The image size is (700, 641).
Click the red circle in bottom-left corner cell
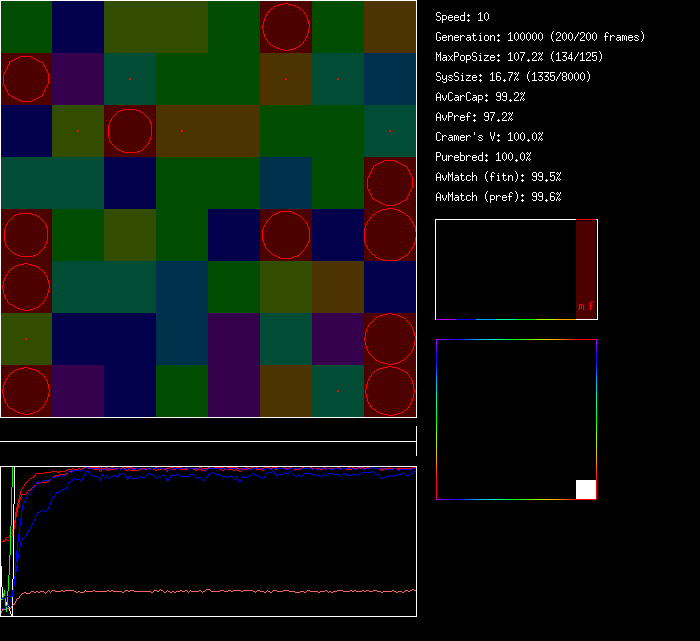point(26,391)
